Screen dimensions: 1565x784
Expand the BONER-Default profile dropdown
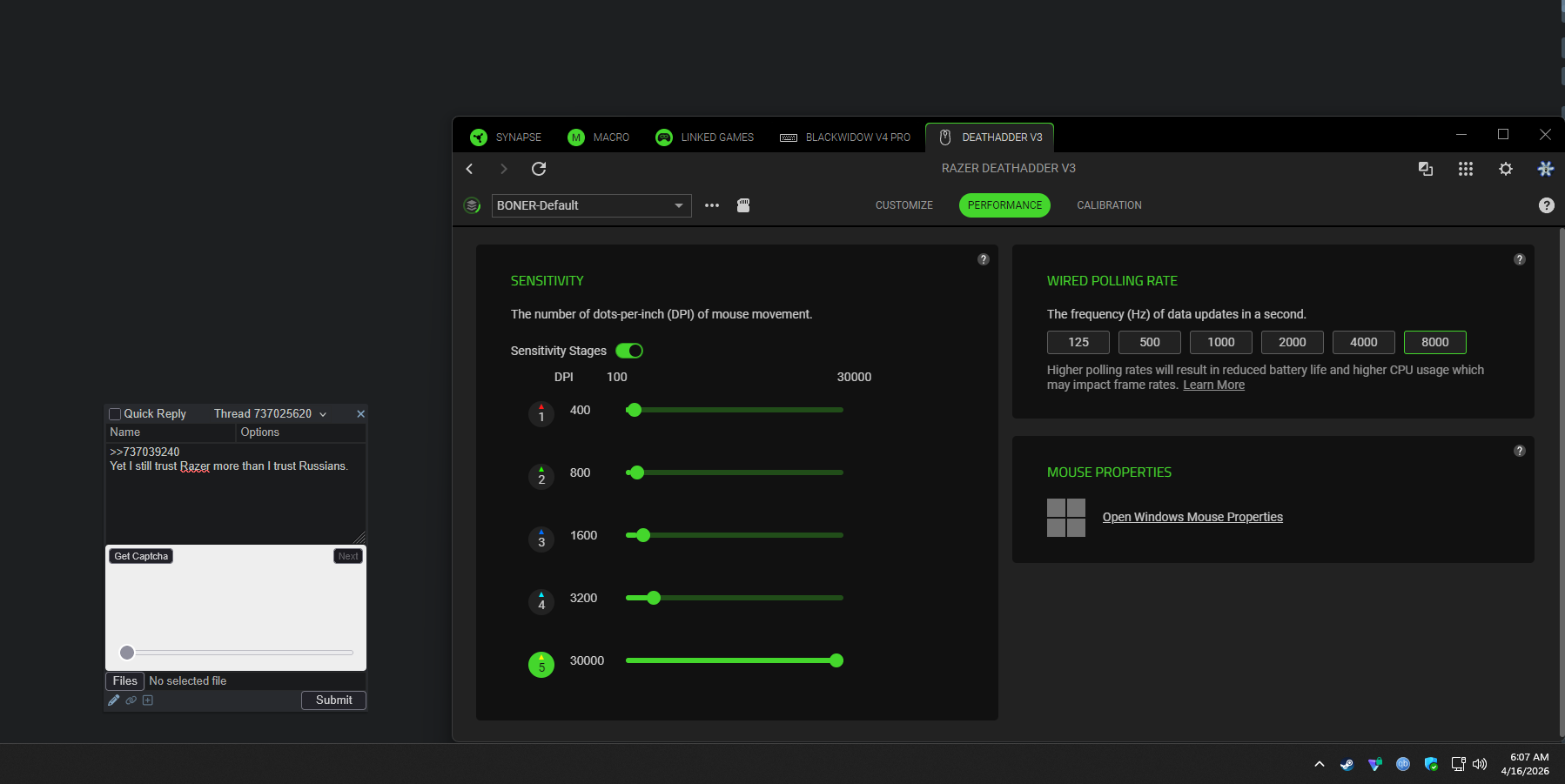(x=592, y=205)
